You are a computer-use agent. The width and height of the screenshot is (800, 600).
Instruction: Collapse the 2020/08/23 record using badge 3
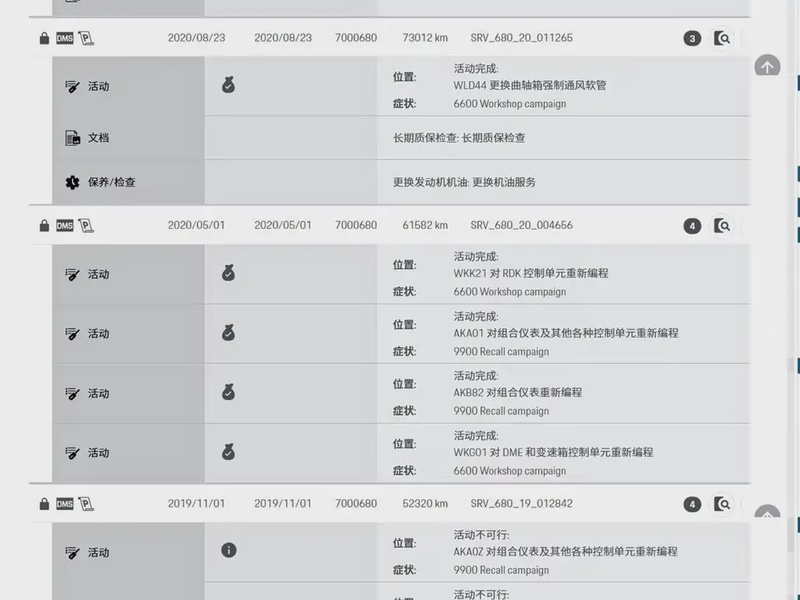click(692, 39)
